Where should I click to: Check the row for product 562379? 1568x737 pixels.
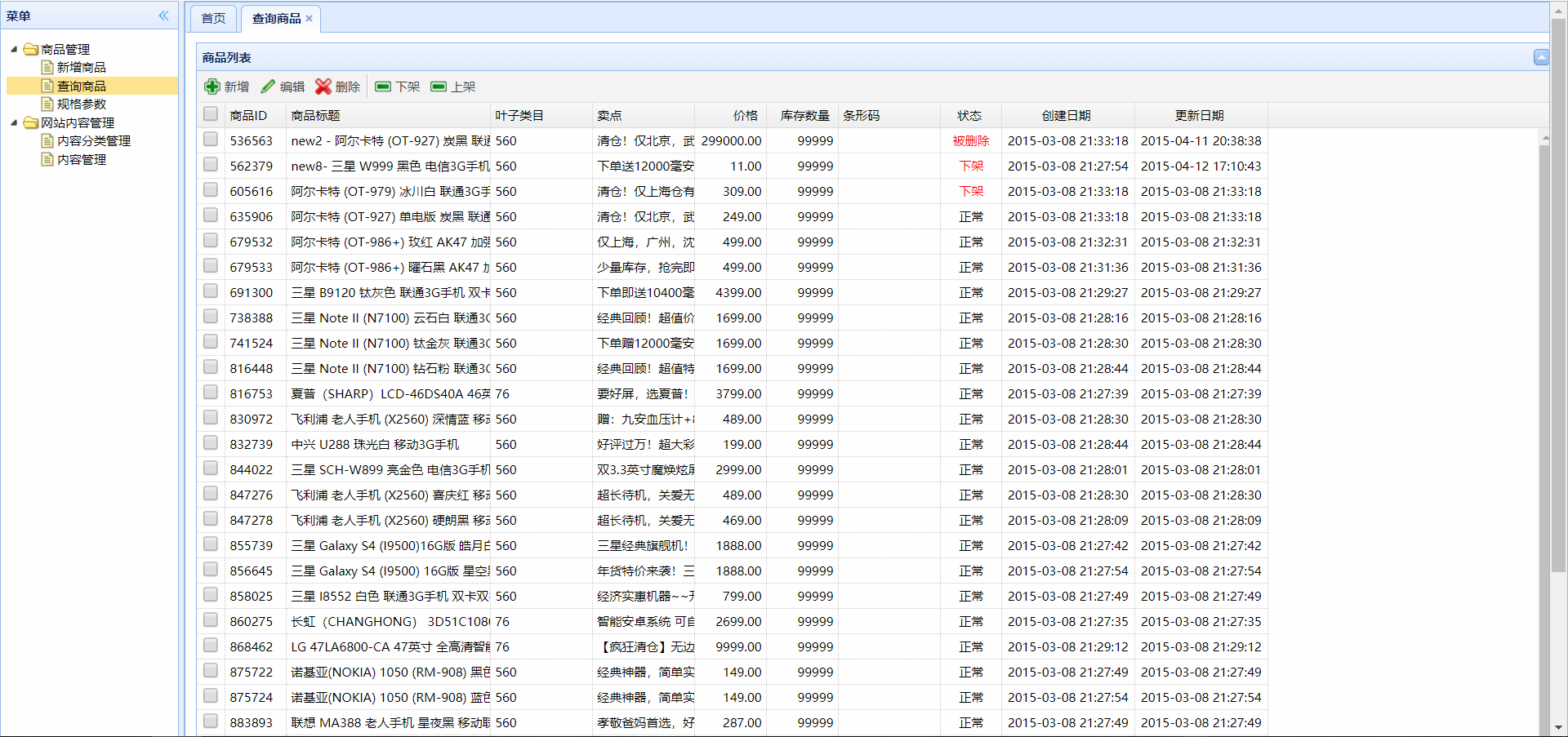(x=211, y=165)
